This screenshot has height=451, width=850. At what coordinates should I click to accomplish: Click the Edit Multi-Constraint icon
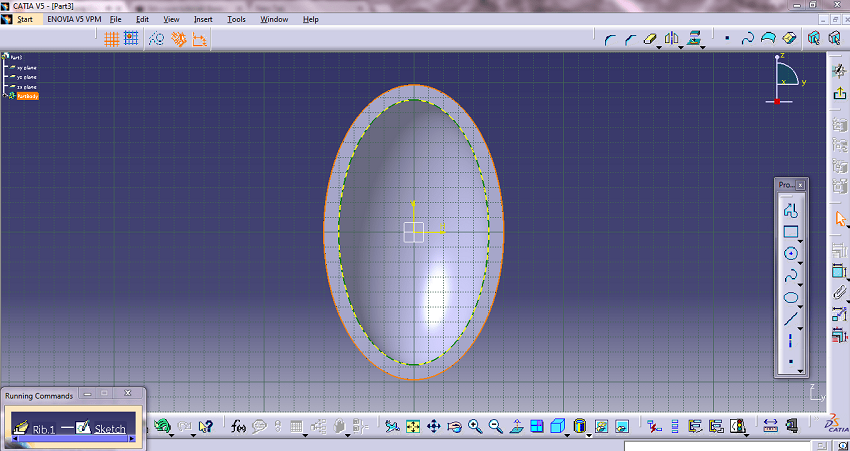click(x=840, y=335)
